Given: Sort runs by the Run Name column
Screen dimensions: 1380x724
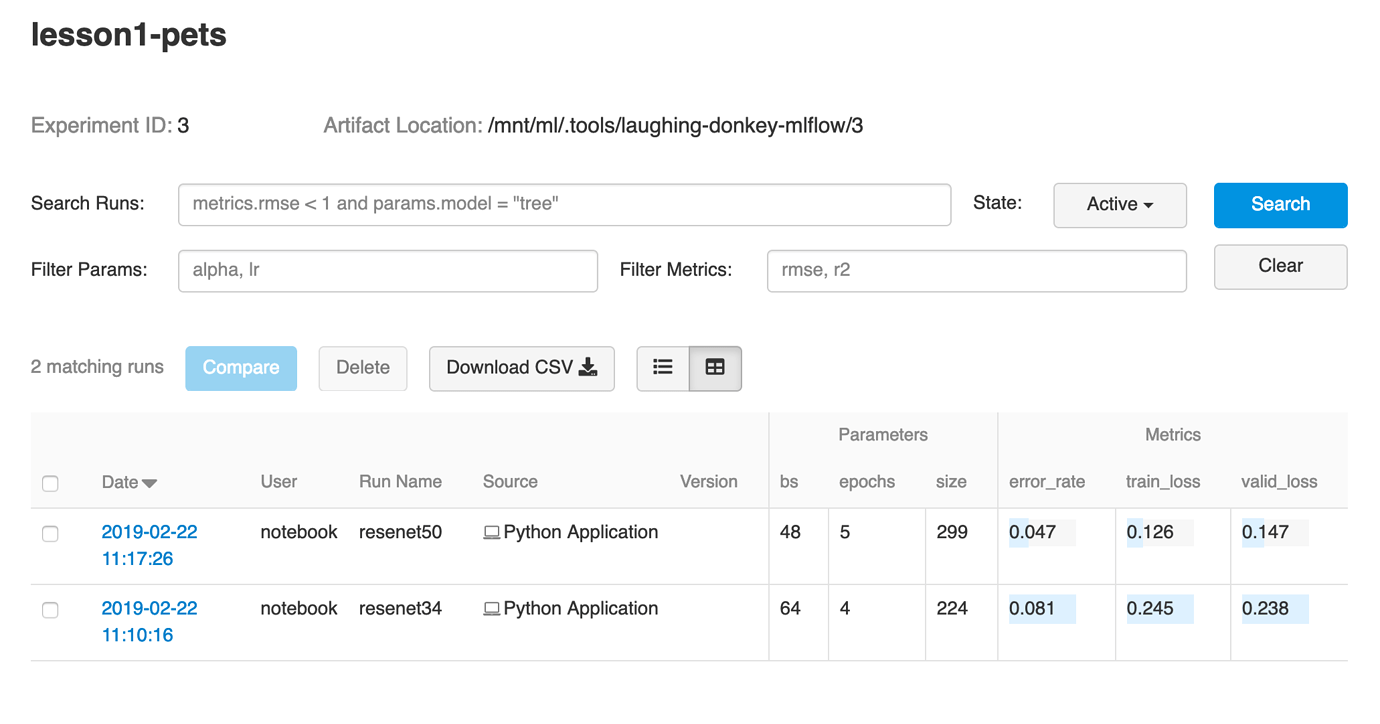Looking at the screenshot, I should click(x=400, y=481).
